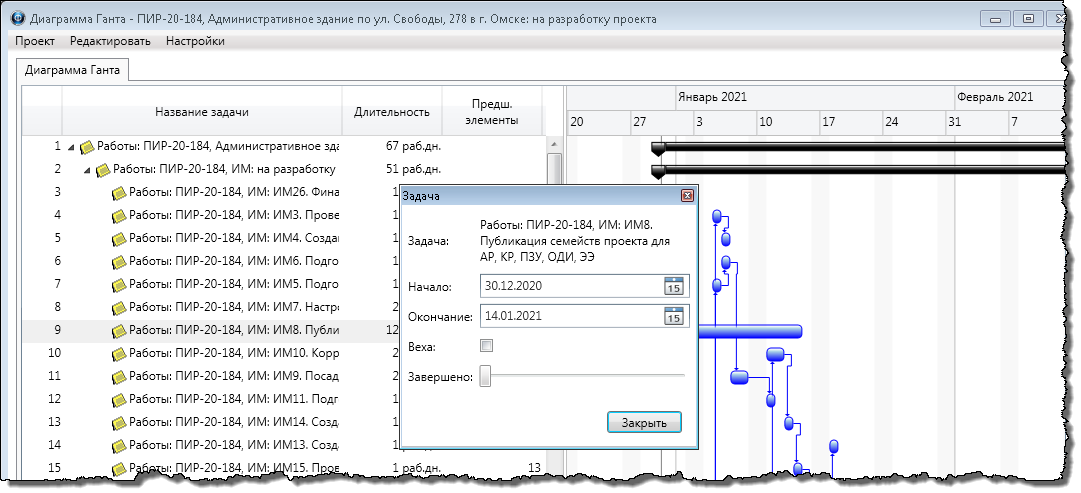Click the Начало date input field

[568, 287]
